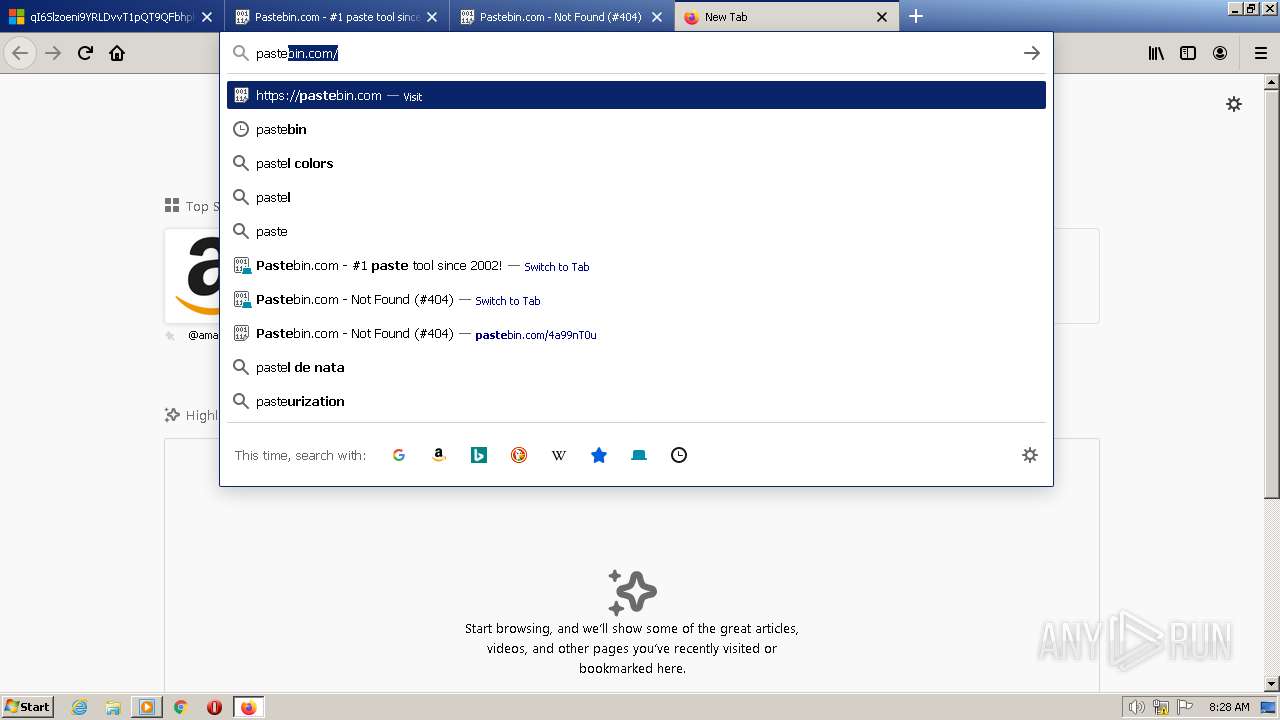
Task: Switch to Pastebin.com #1 paste tool tab
Action: [x=336, y=17]
